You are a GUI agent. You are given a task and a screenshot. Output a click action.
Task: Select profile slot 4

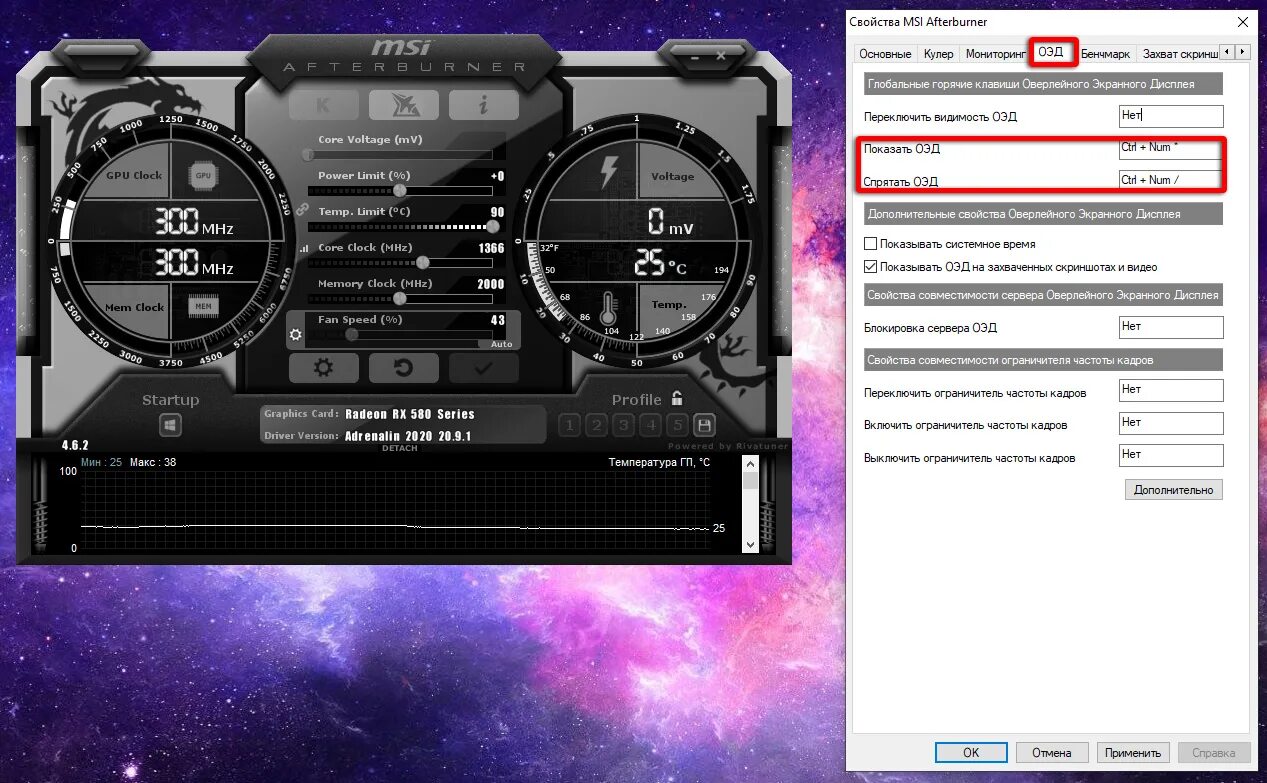click(x=651, y=425)
